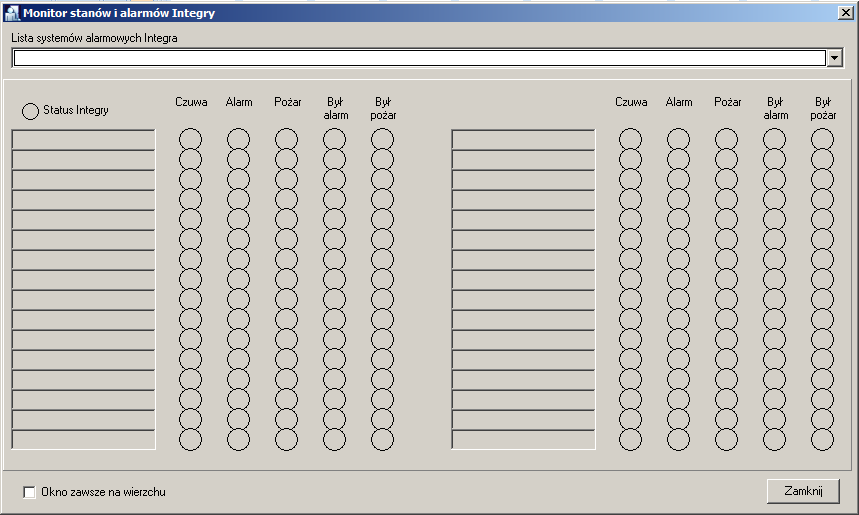
Task: Select the last zone name field in right list
Action: [x=523, y=440]
